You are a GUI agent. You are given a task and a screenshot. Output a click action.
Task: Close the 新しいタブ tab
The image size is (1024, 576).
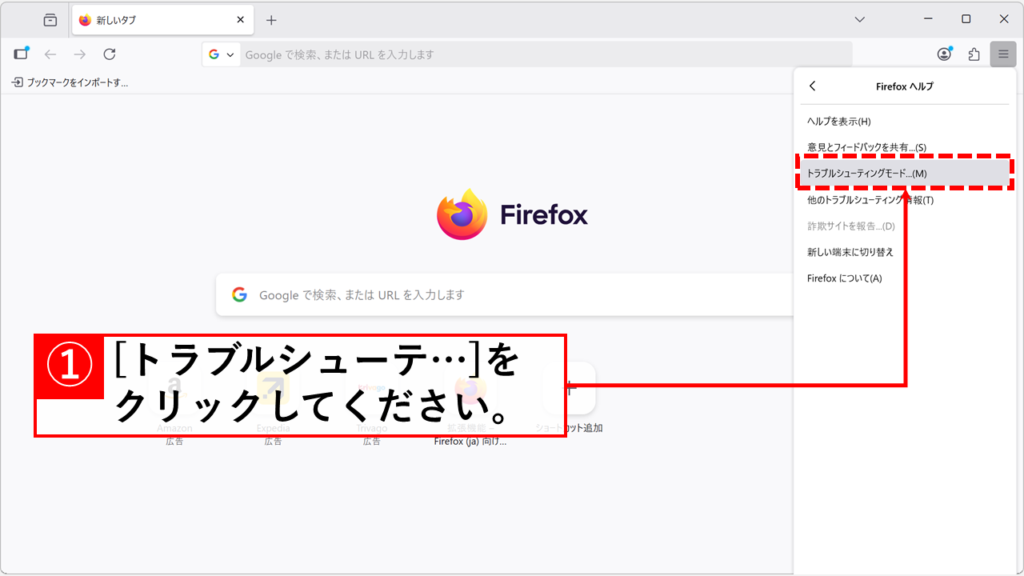[x=240, y=20]
